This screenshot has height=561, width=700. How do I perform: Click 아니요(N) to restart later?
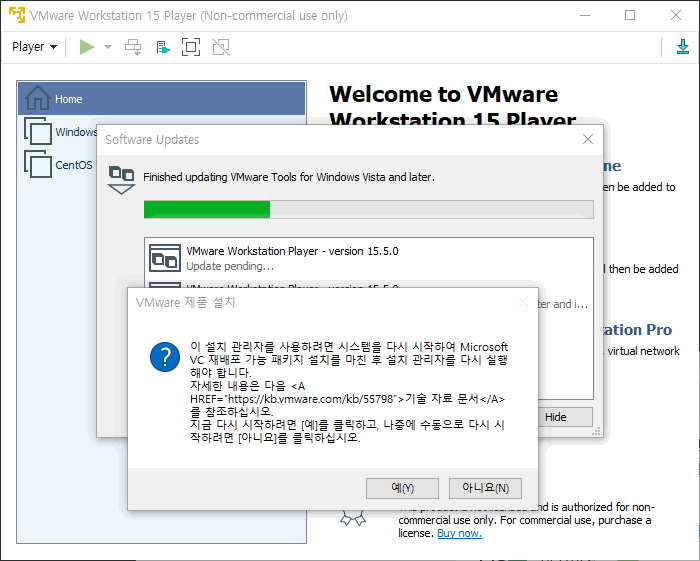coord(485,488)
